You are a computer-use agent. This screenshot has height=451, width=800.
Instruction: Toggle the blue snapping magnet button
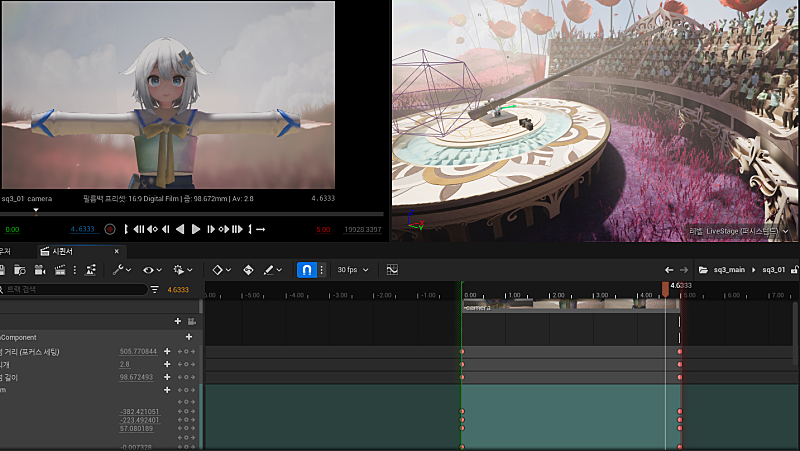(307, 270)
